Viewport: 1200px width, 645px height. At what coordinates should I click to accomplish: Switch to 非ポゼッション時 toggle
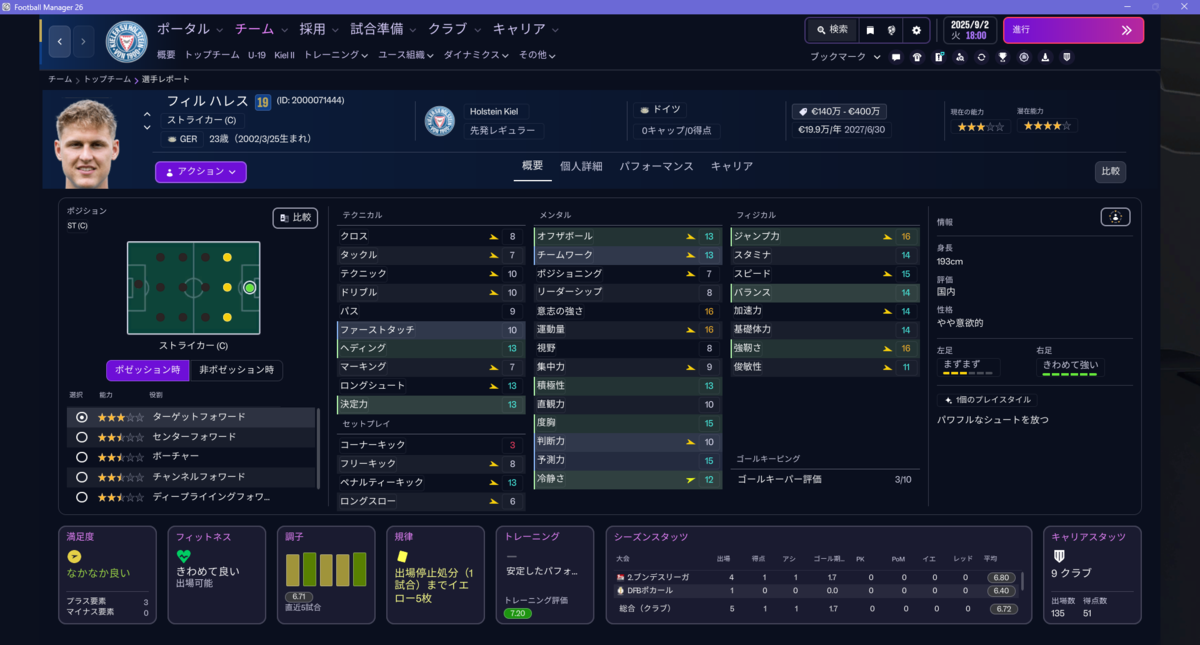point(235,370)
